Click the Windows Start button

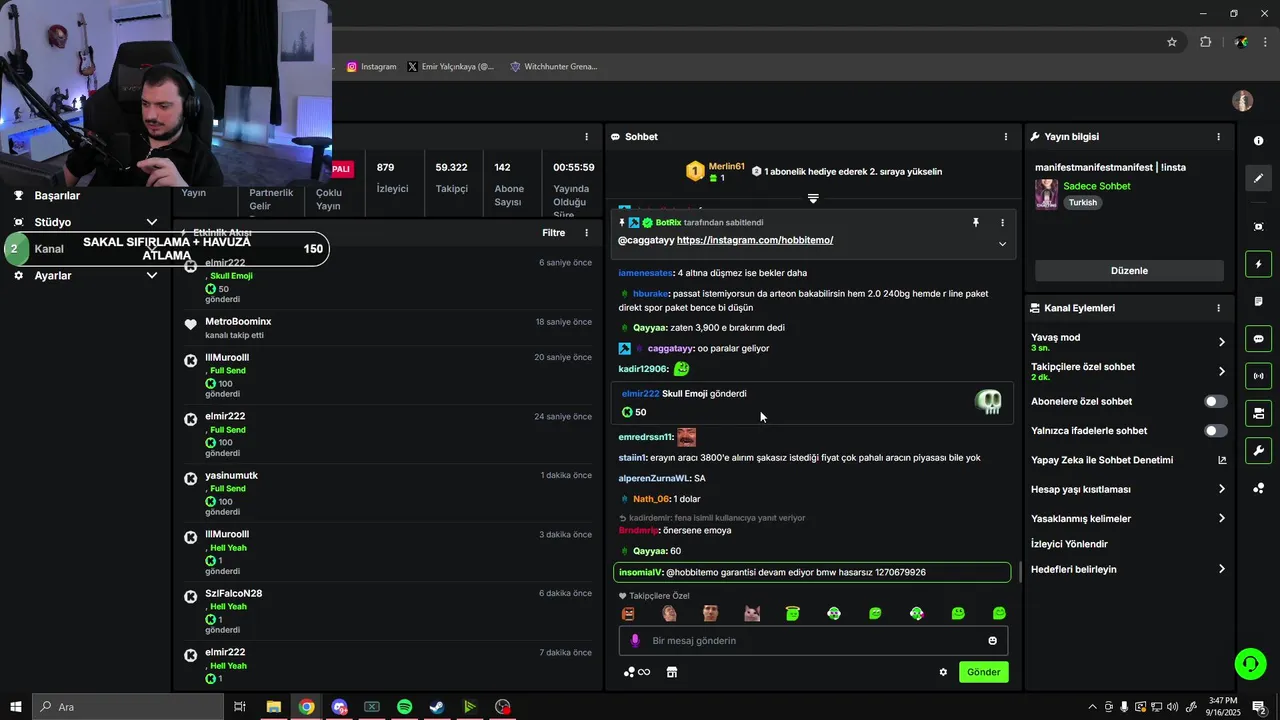15,707
